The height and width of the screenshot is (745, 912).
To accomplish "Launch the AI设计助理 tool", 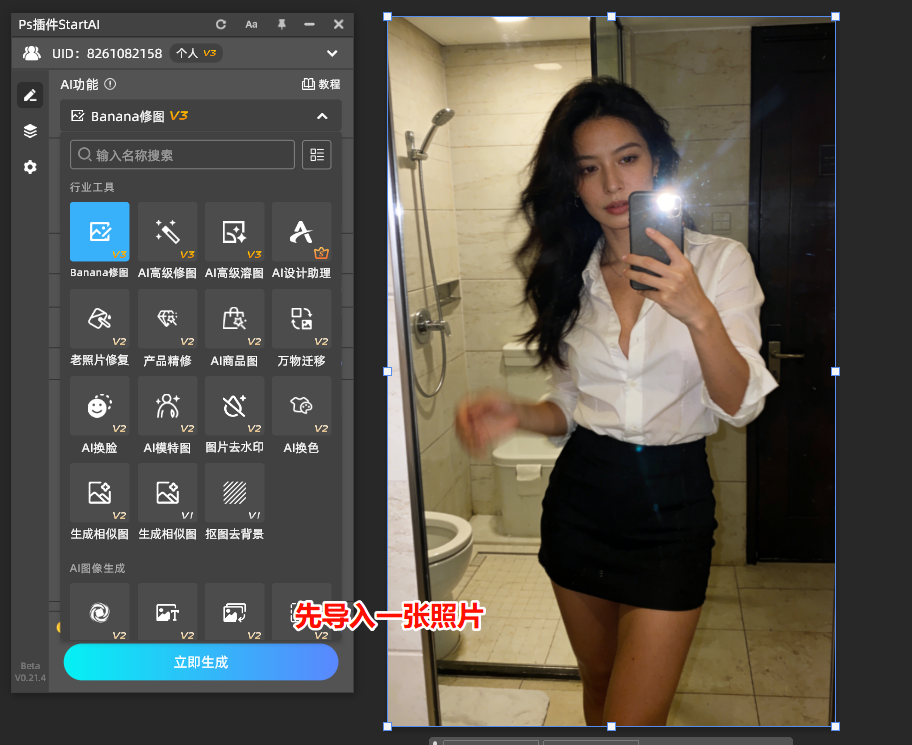I will click(301, 232).
